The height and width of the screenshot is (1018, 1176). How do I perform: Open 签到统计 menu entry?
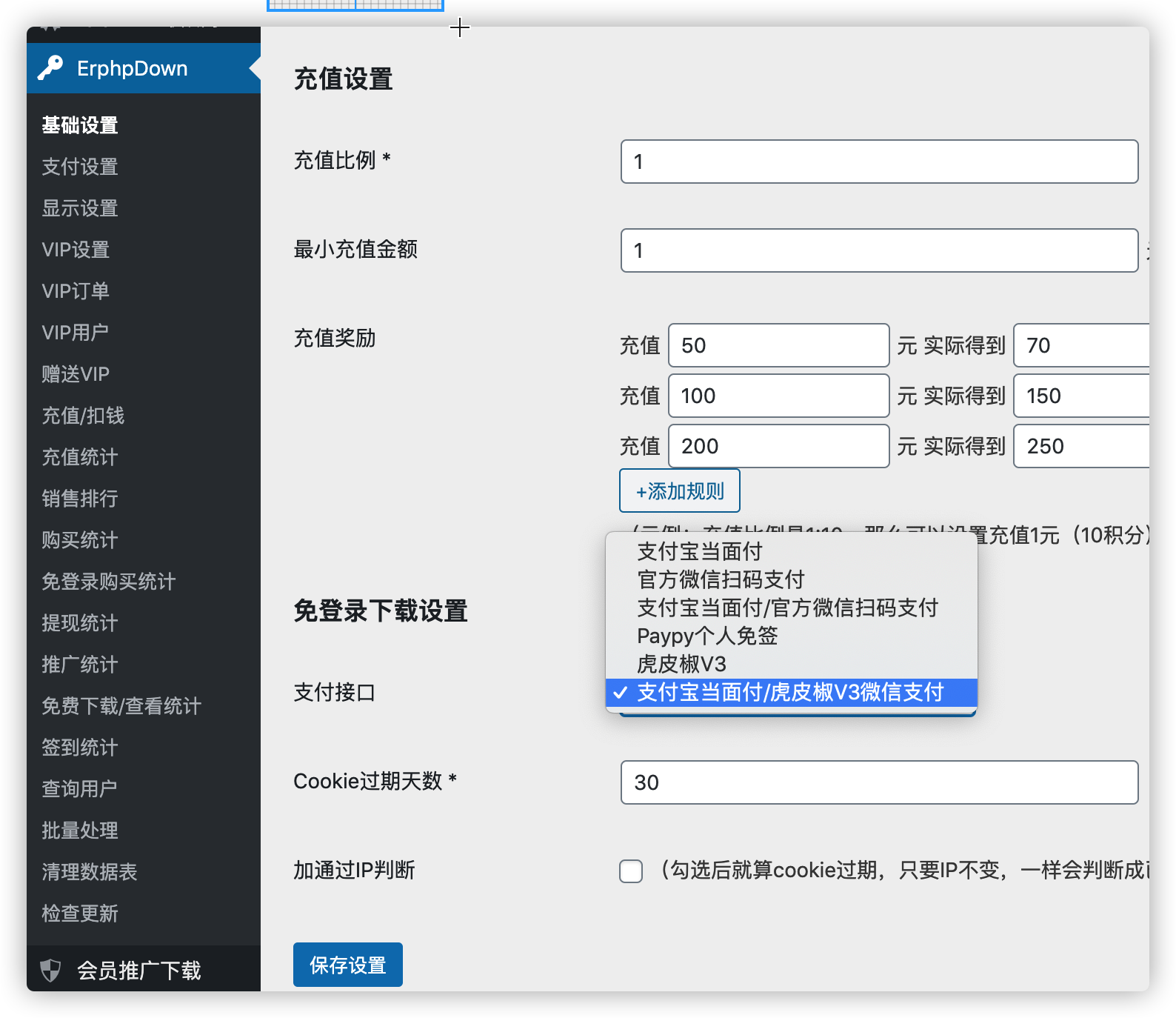80,748
